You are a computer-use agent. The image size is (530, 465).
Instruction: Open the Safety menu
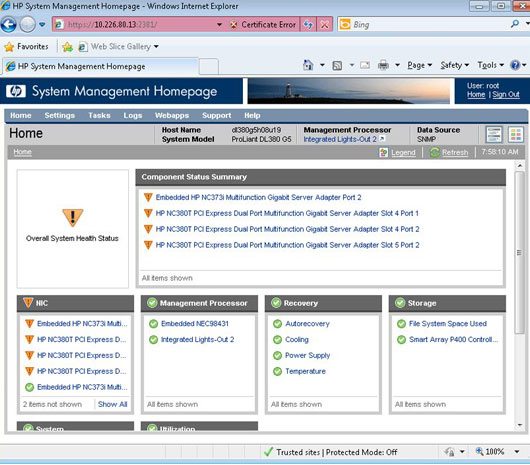click(x=455, y=65)
